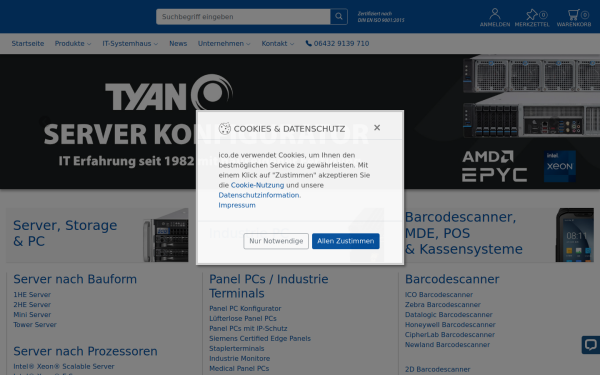Click Allen Zustimmen button
This screenshot has height=375, width=600.
(346, 241)
